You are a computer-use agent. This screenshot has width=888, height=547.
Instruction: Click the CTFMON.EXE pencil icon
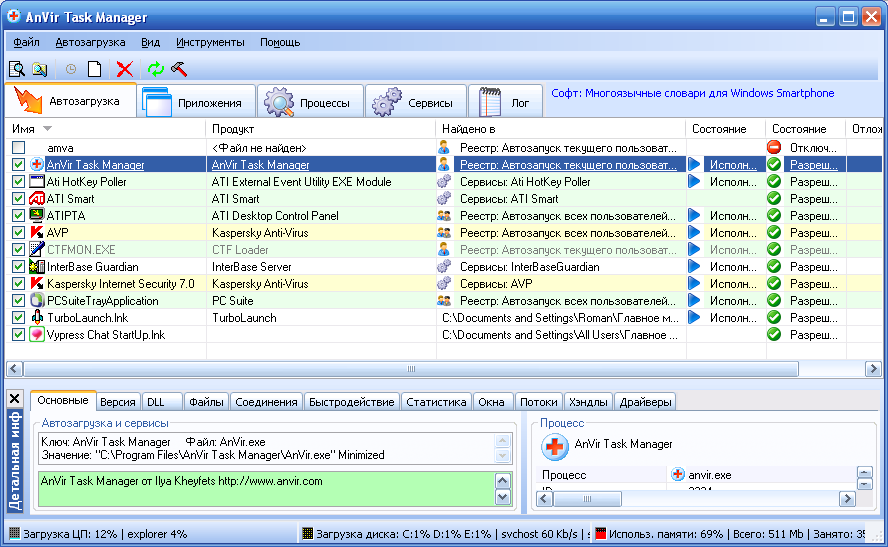[37, 249]
